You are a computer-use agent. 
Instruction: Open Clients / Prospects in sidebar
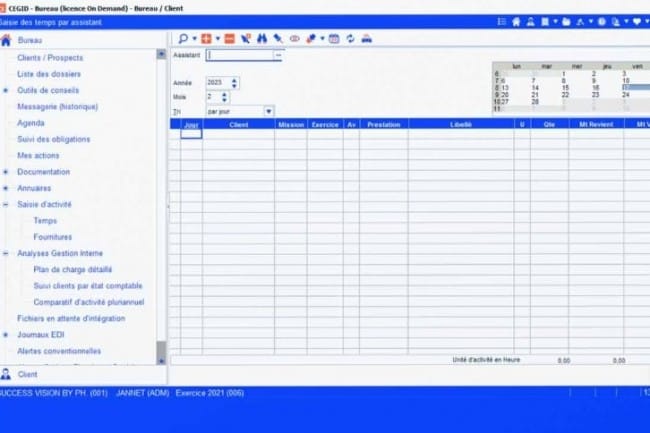coord(50,58)
